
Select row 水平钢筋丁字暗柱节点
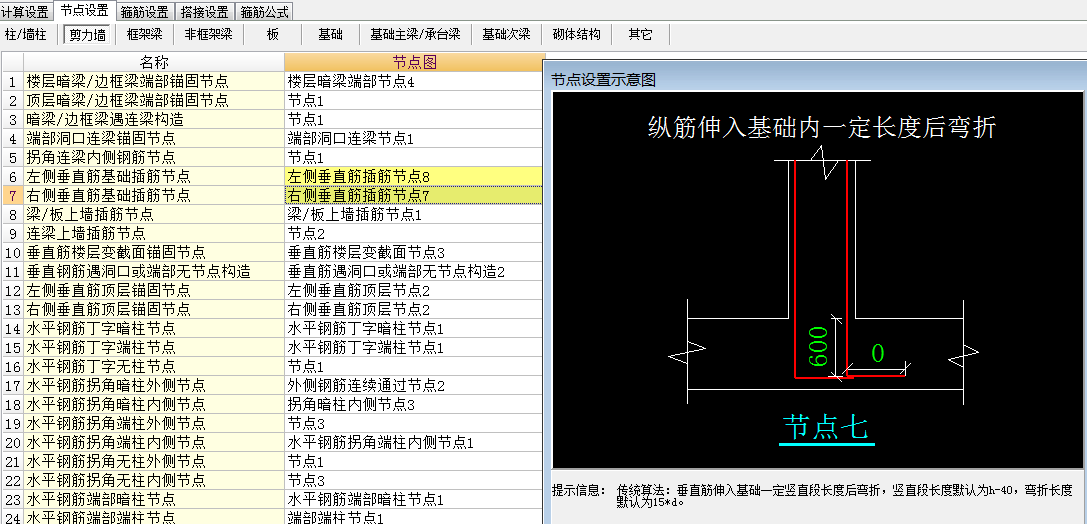(154, 329)
